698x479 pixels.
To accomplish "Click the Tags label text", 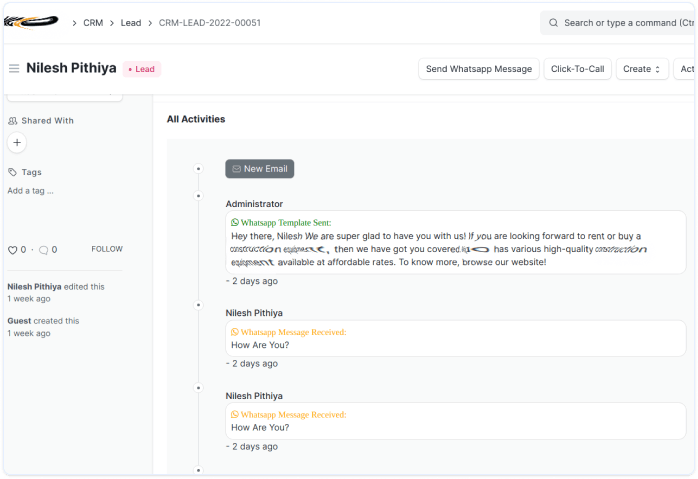I will 32,172.
